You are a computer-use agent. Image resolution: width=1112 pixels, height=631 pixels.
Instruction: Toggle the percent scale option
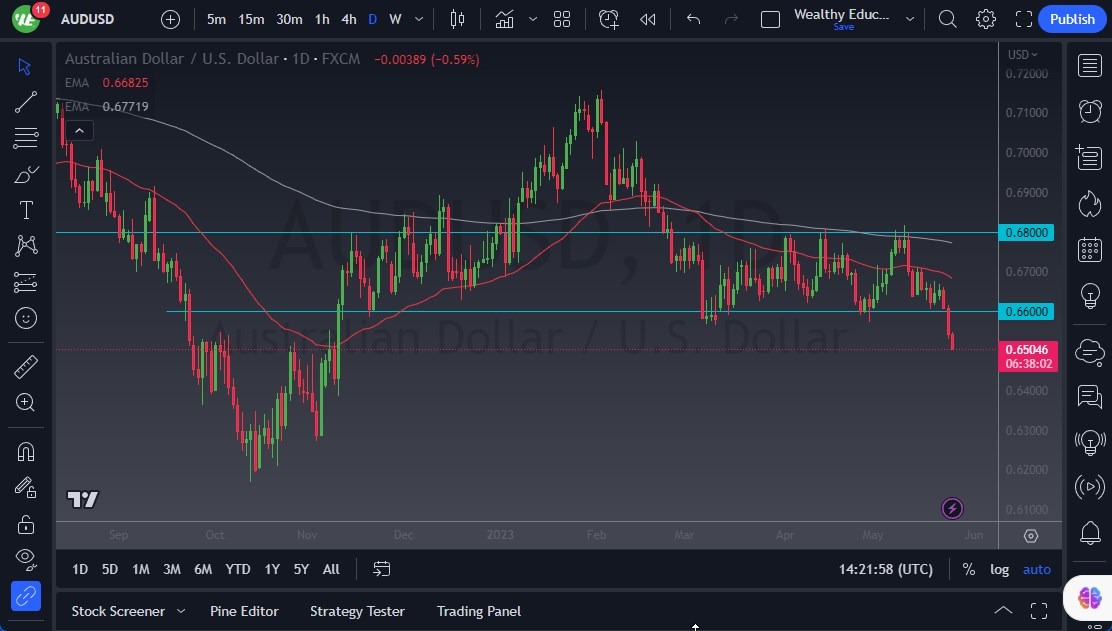point(968,569)
